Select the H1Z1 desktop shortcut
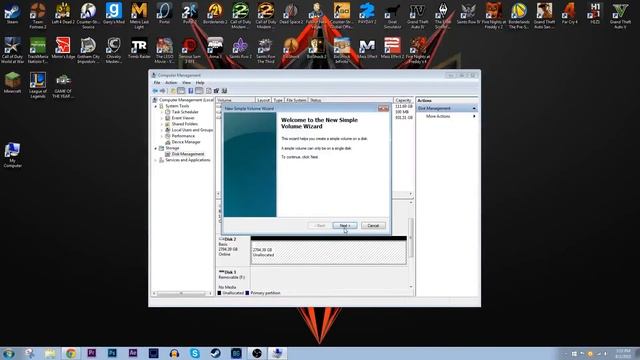This screenshot has width=640, height=360. pos(595,13)
